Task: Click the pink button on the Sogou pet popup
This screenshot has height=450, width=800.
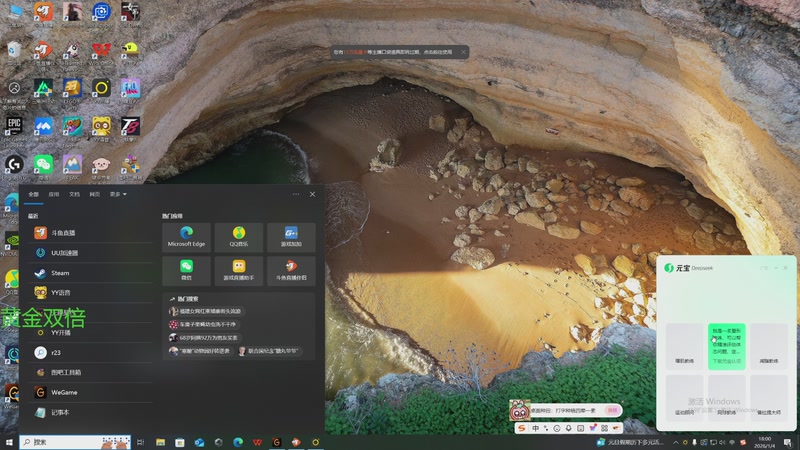Action: click(612, 410)
